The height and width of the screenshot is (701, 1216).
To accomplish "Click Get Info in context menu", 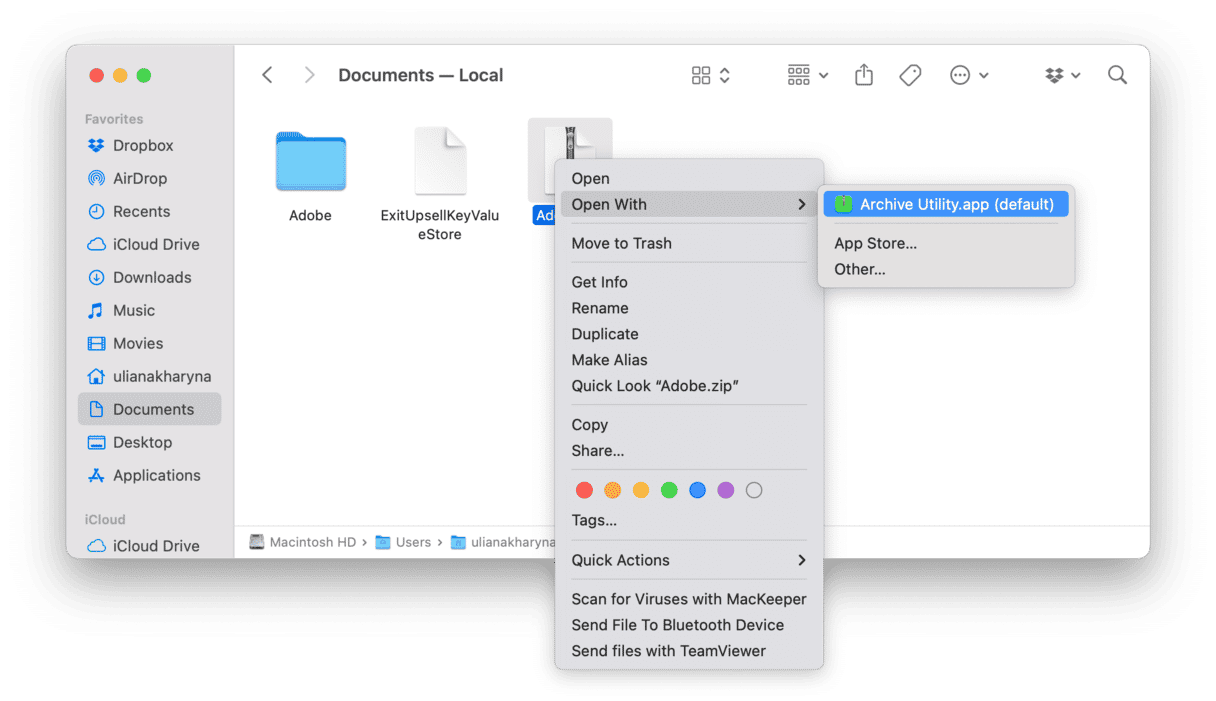I will point(599,282).
